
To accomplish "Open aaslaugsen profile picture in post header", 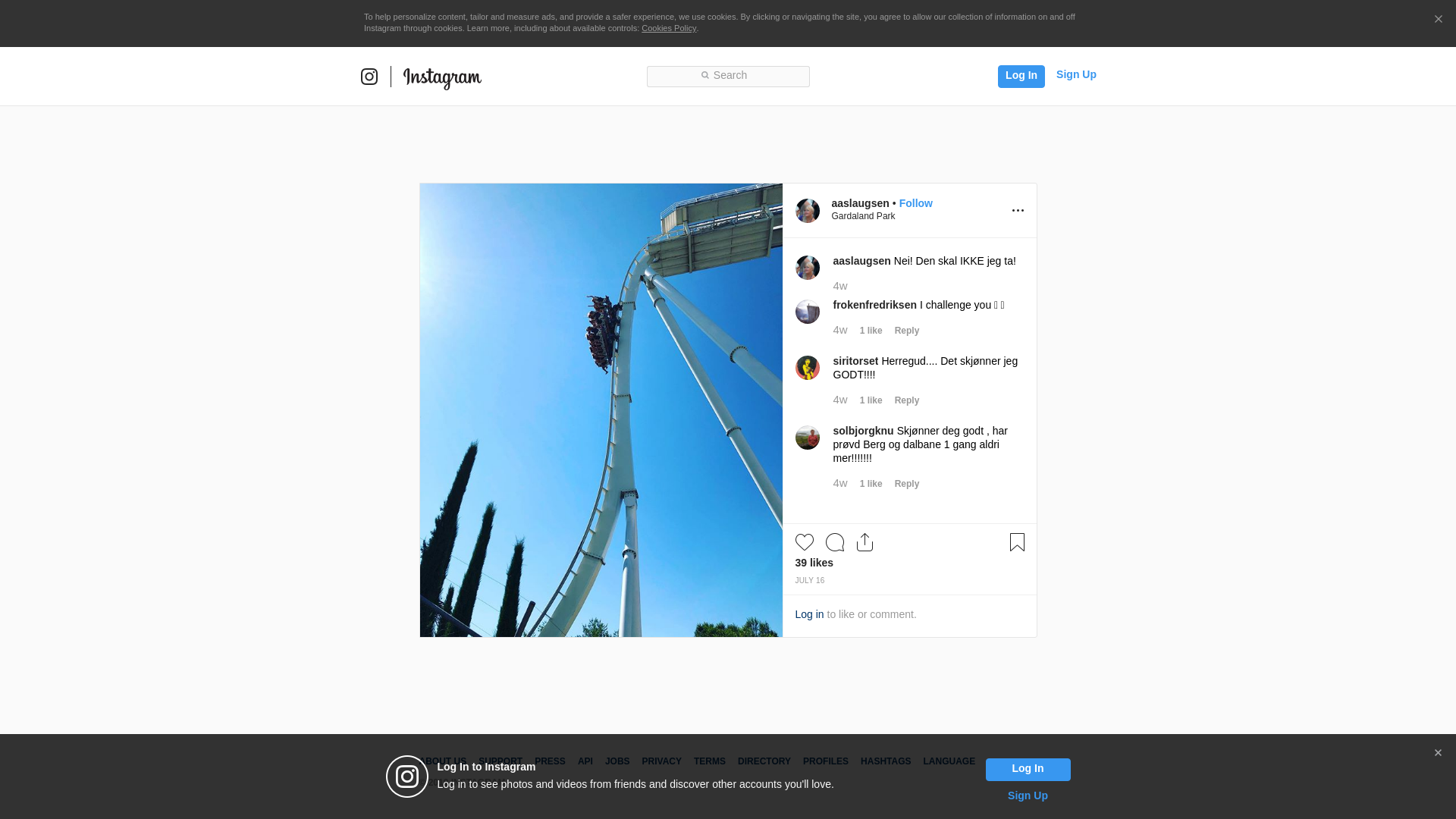I will (x=808, y=211).
